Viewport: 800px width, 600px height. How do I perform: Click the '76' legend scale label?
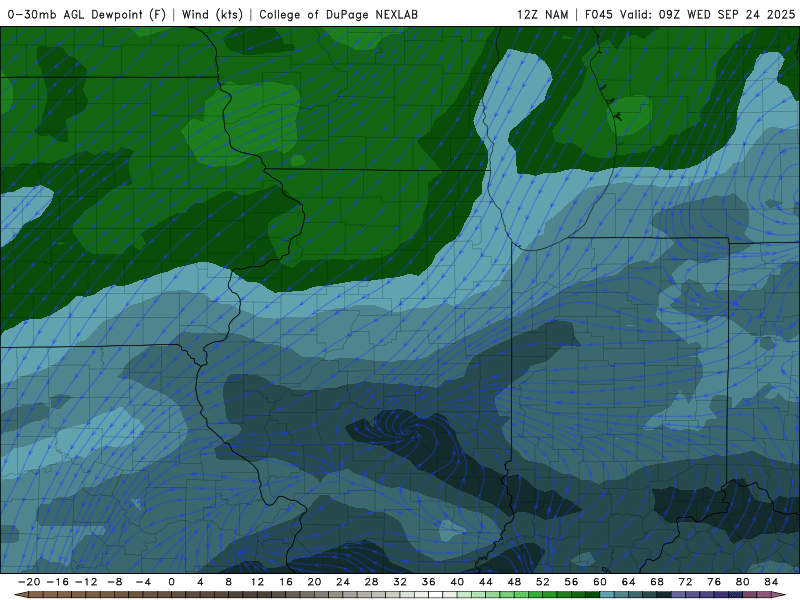click(714, 582)
